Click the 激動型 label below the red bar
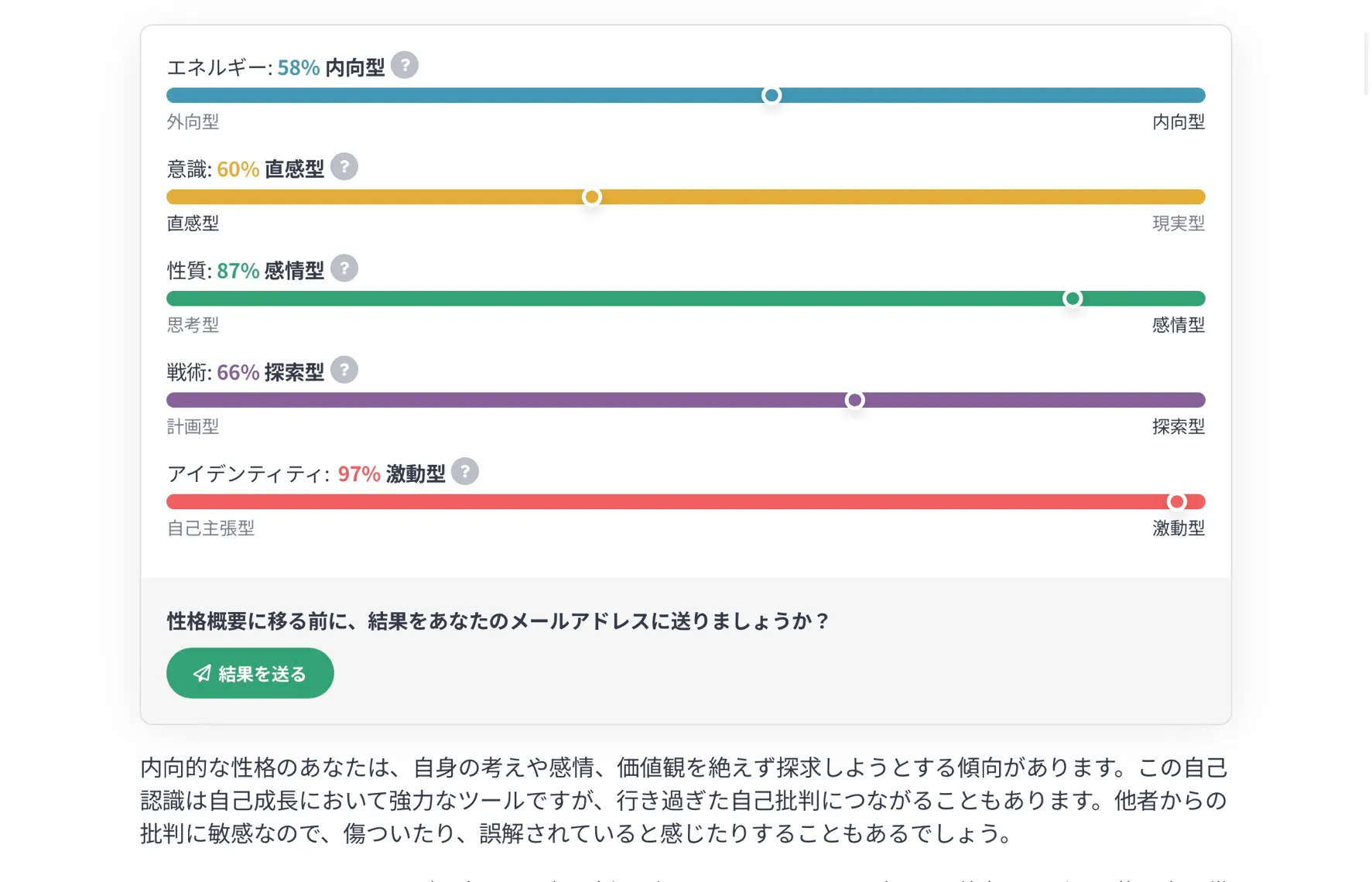 click(x=1179, y=528)
